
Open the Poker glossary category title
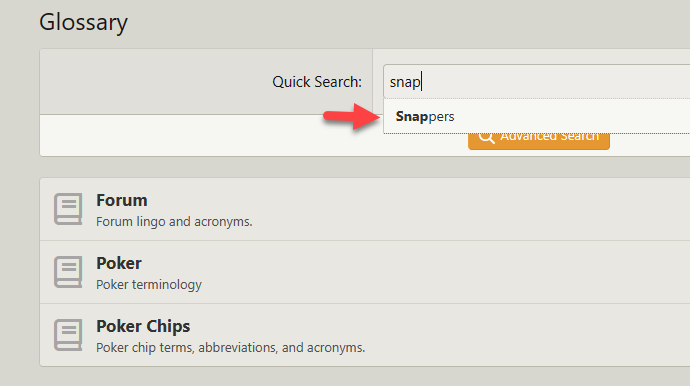[119, 263]
